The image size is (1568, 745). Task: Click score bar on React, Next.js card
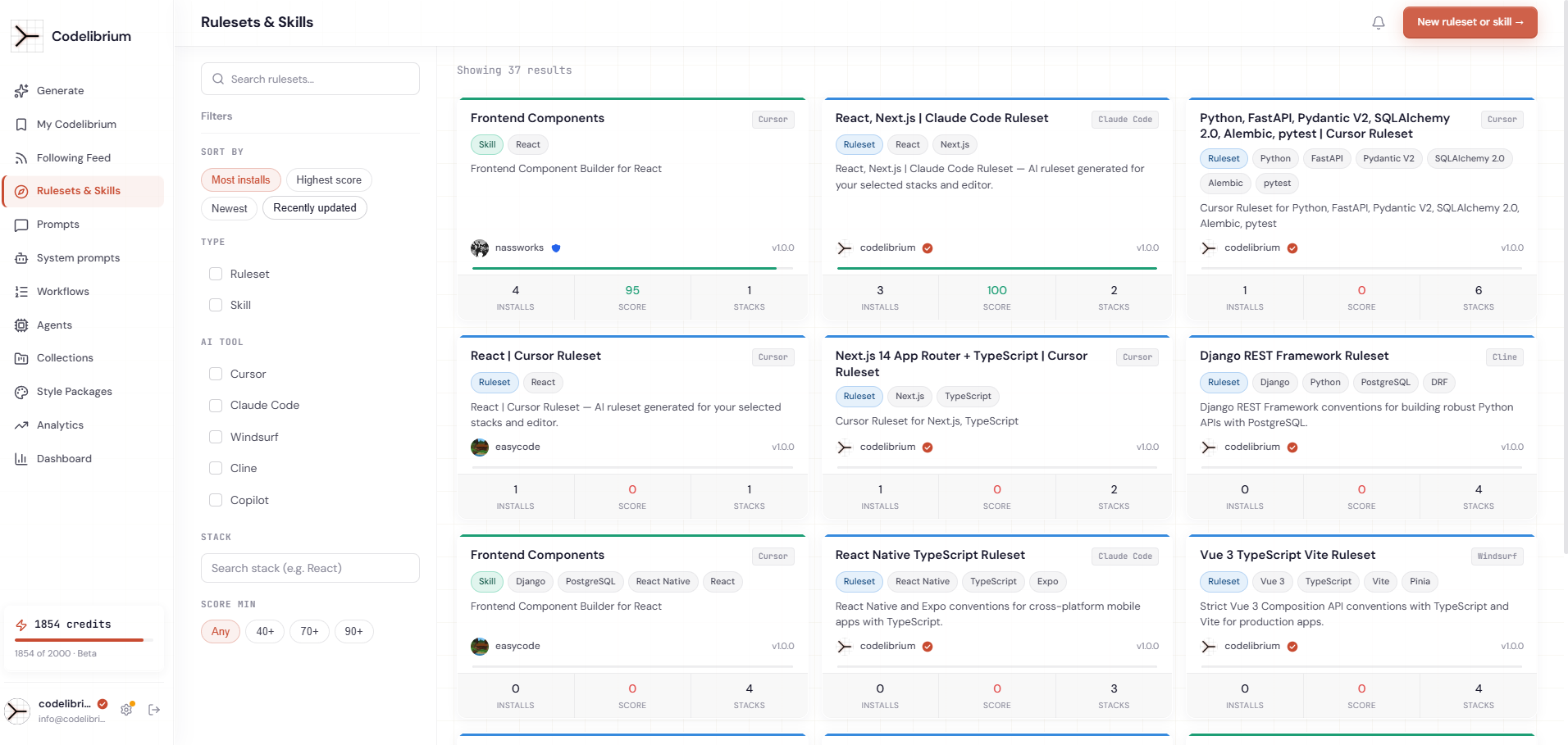tap(997, 268)
